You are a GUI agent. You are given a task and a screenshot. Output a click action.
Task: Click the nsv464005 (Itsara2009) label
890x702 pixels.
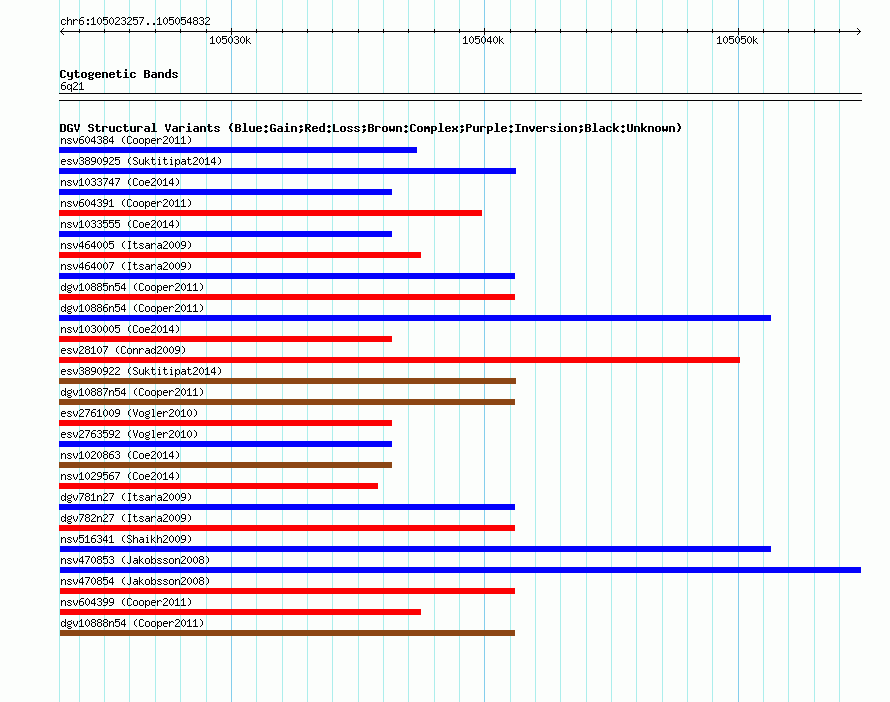[x=126, y=245]
